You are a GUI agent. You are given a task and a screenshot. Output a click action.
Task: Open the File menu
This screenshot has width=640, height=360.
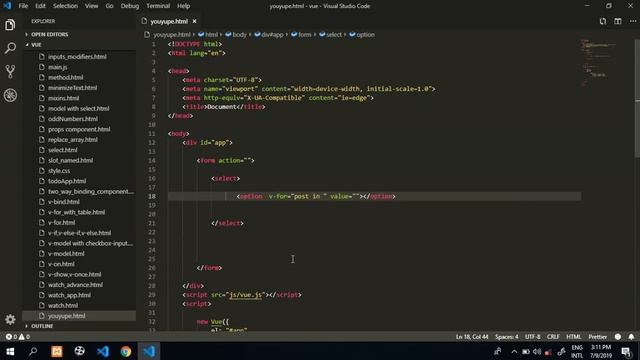point(23,6)
